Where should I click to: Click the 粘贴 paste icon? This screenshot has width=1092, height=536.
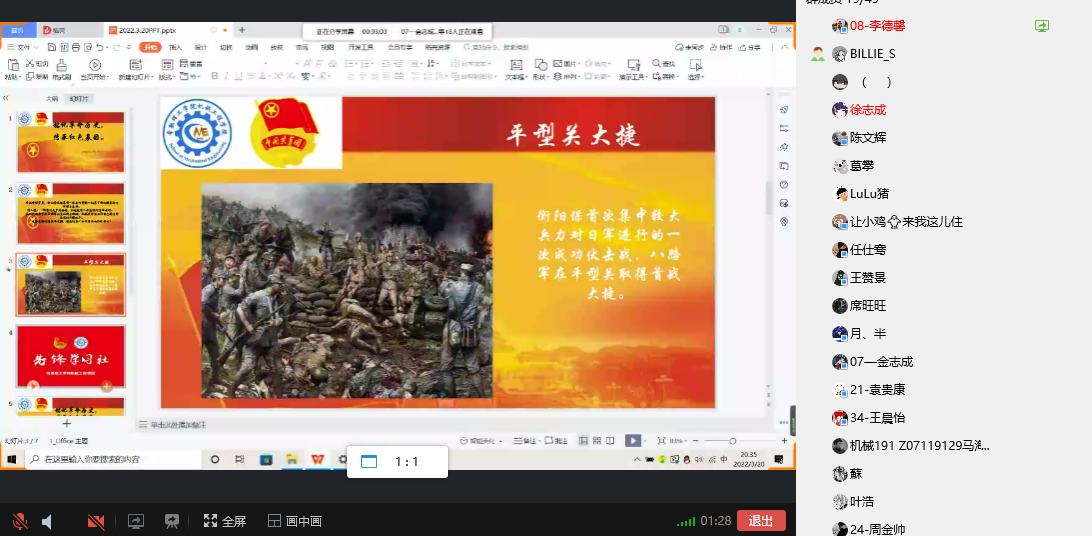13,65
